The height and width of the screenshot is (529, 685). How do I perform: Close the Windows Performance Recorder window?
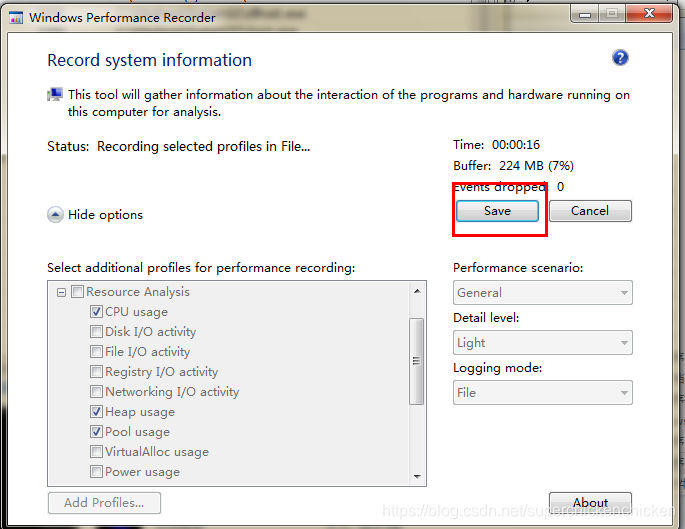[x=650, y=14]
